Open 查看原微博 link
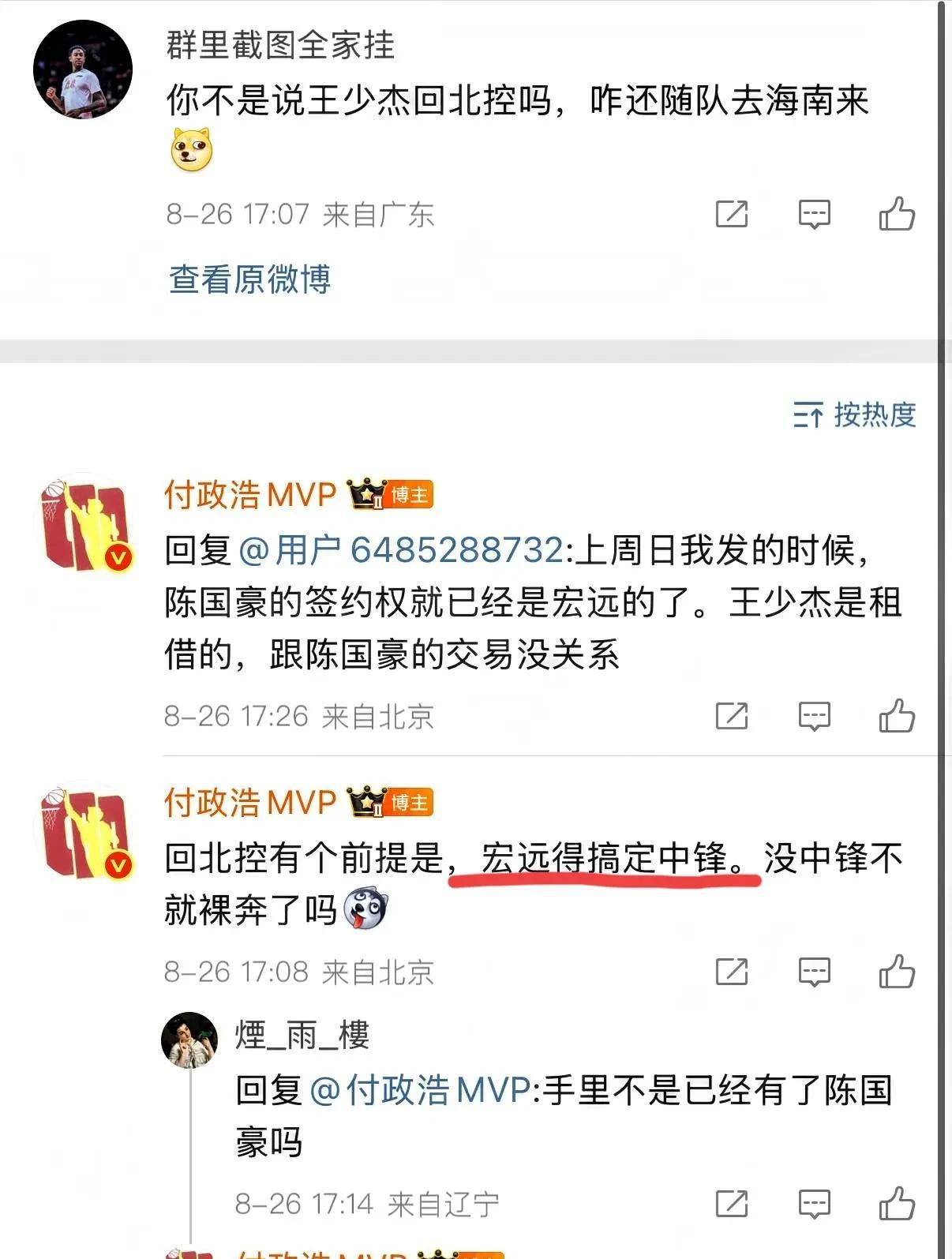 [x=249, y=279]
